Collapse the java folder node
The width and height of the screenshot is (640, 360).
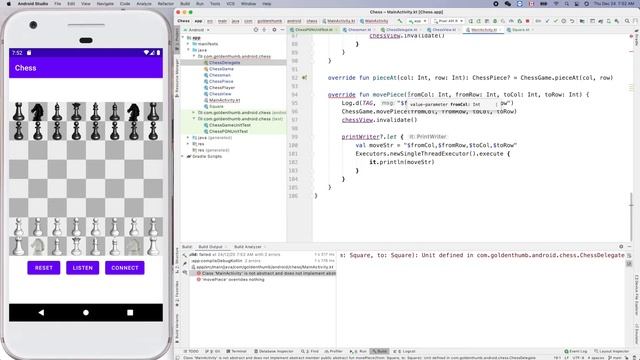click(x=189, y=50)
